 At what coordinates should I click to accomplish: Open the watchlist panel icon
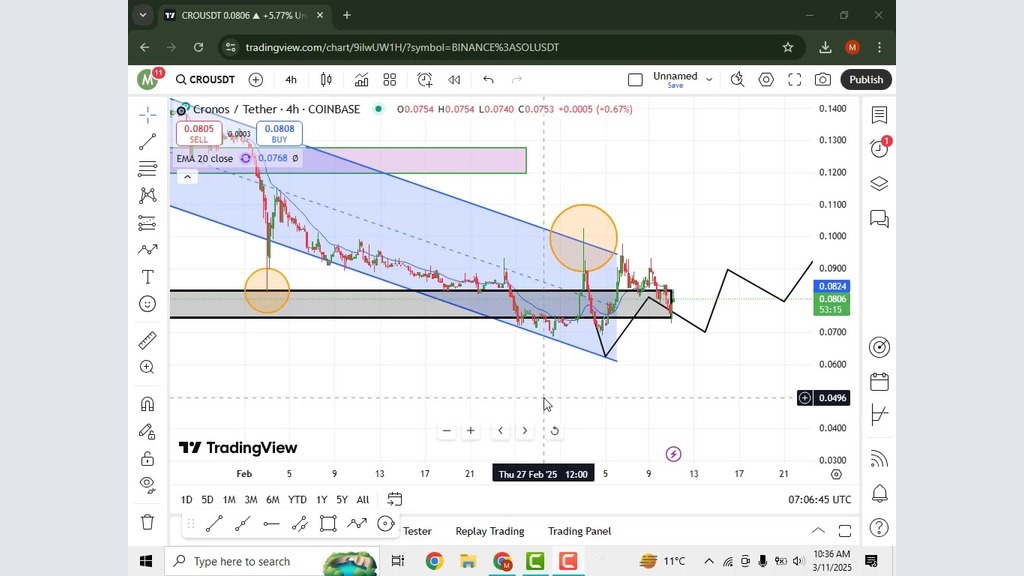tap(879, 115)
